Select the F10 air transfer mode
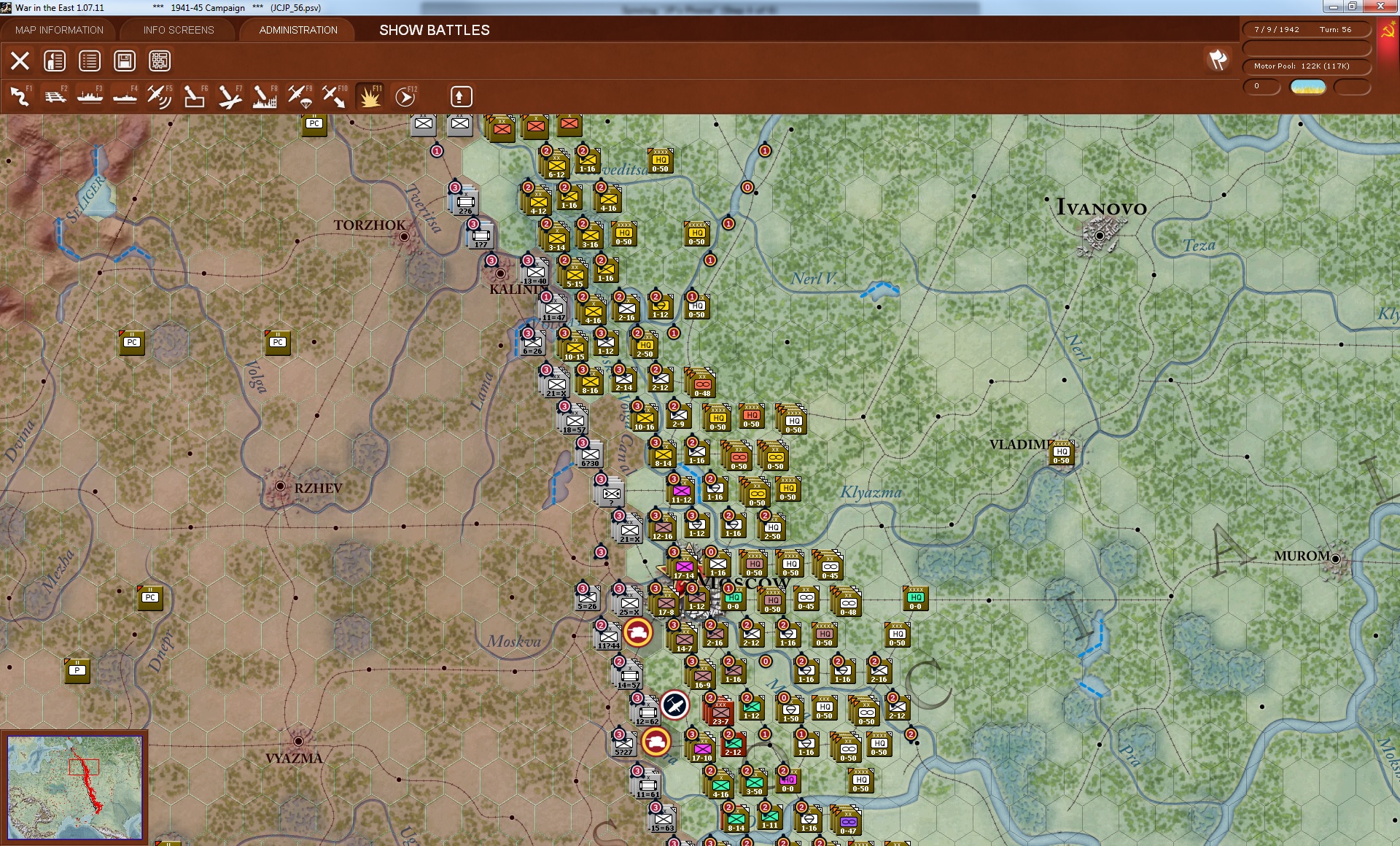The height and width of the screenshot is (846, 1400). tap(335, 96)
